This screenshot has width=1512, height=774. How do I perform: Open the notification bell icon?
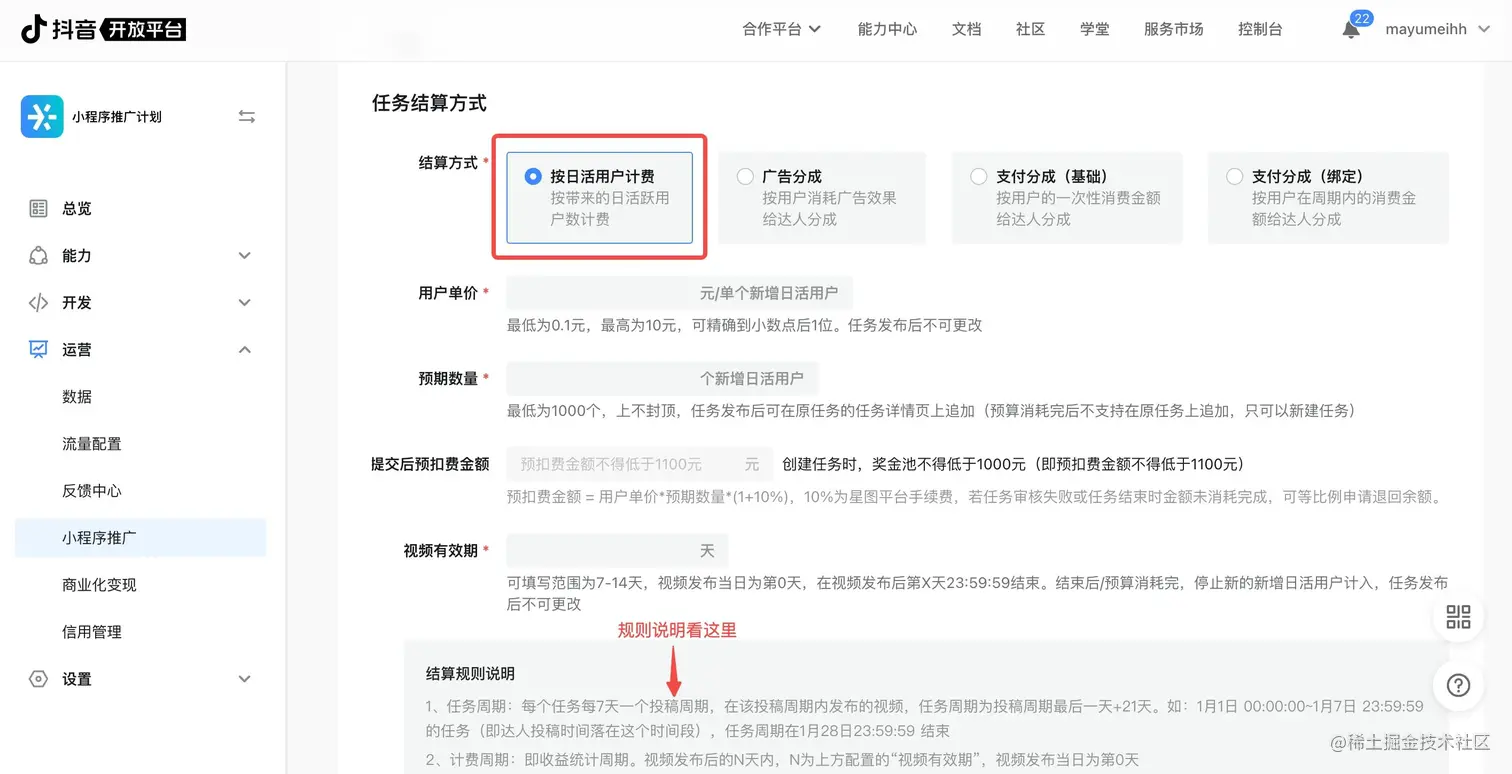[1351, 29]
